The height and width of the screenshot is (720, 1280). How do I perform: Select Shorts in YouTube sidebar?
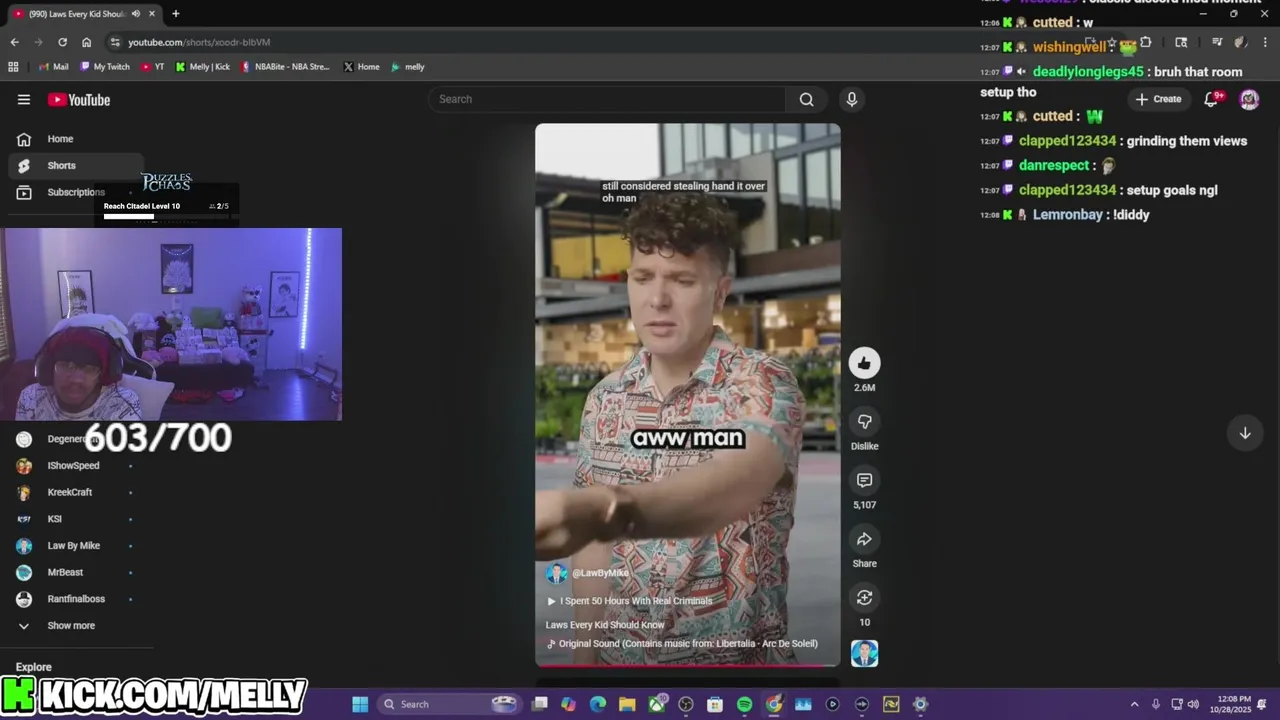click(x=76, y=165)
